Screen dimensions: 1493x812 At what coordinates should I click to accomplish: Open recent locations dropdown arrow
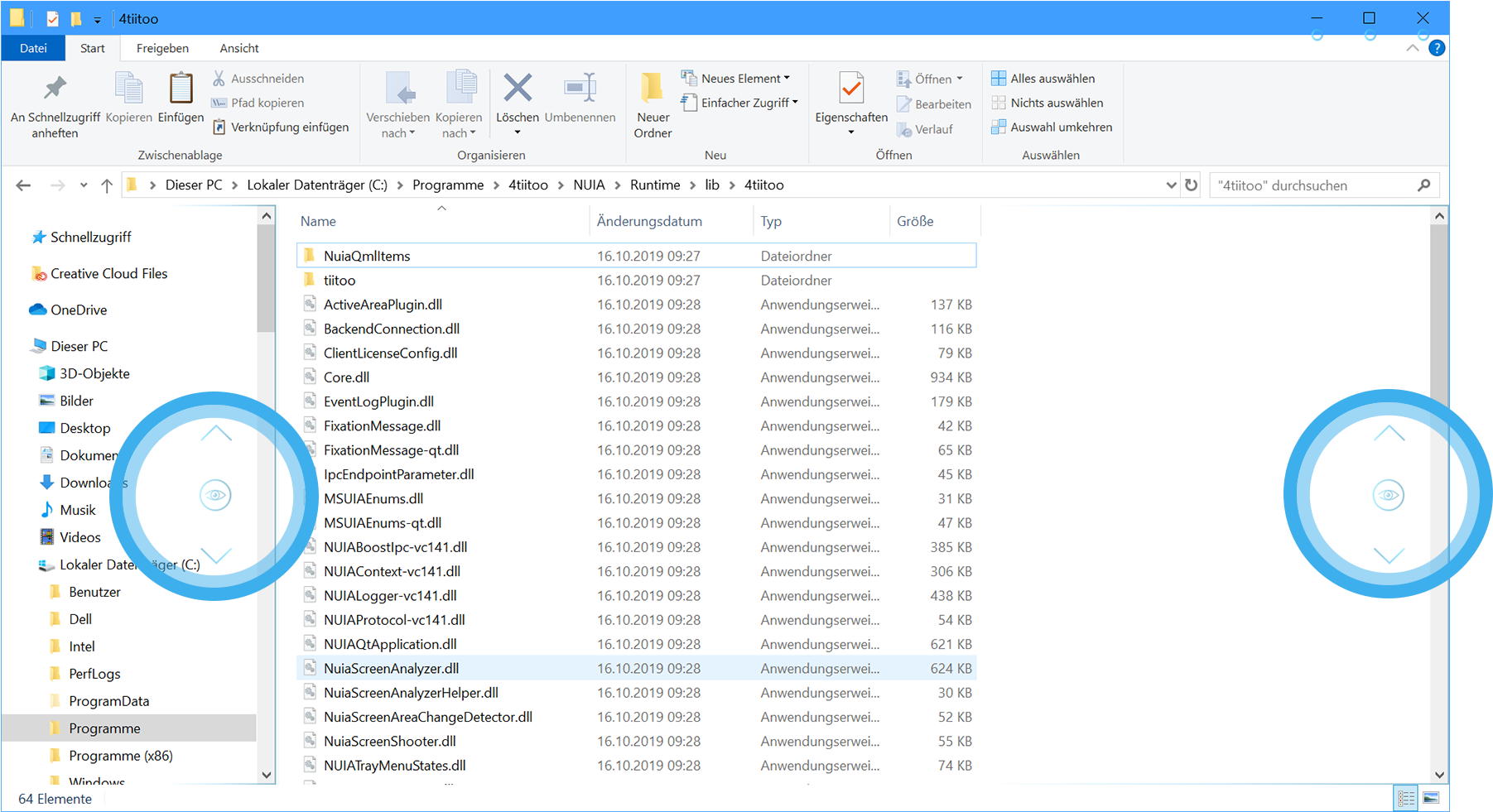coord(84,185)
